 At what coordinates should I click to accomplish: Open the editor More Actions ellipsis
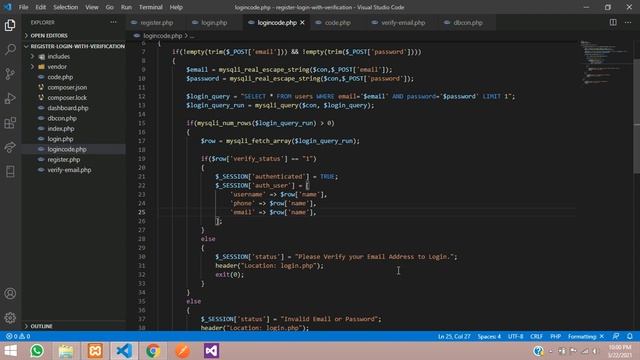pos(628,22)
